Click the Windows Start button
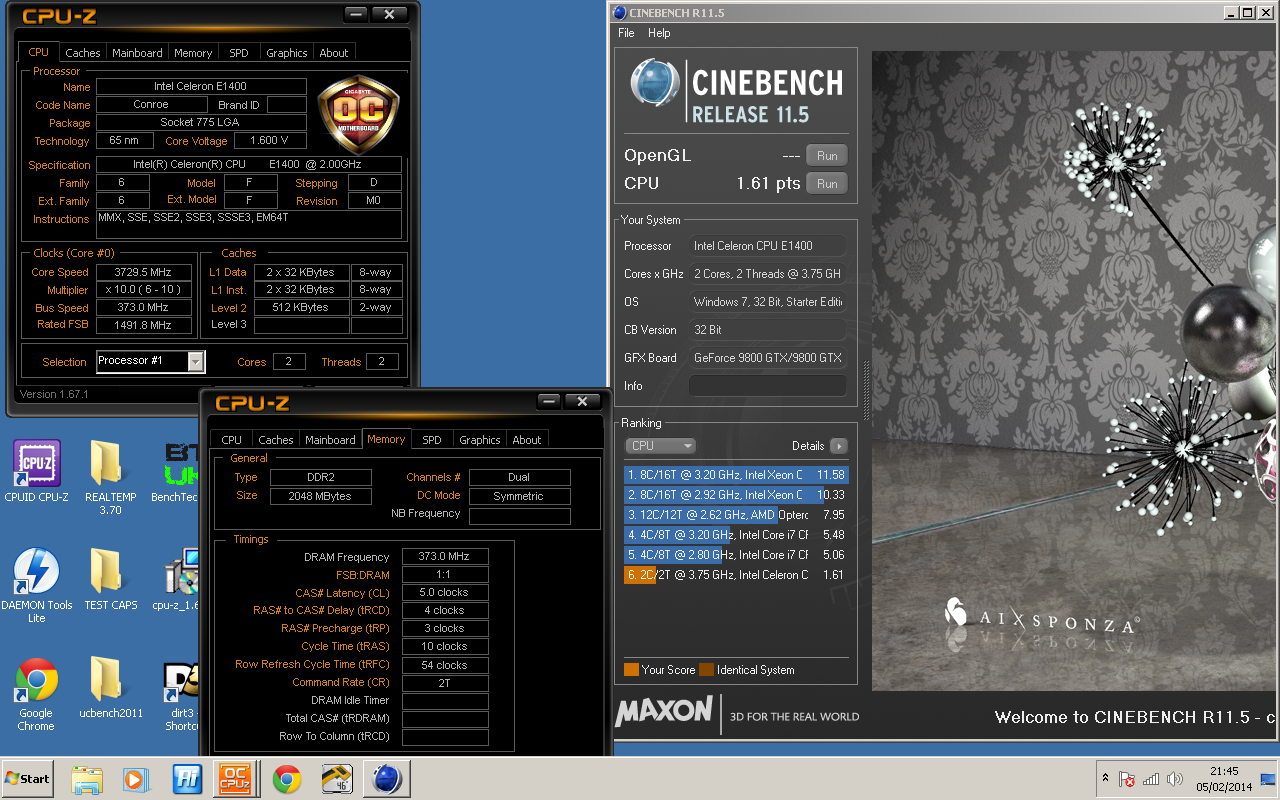 (28, 778)
